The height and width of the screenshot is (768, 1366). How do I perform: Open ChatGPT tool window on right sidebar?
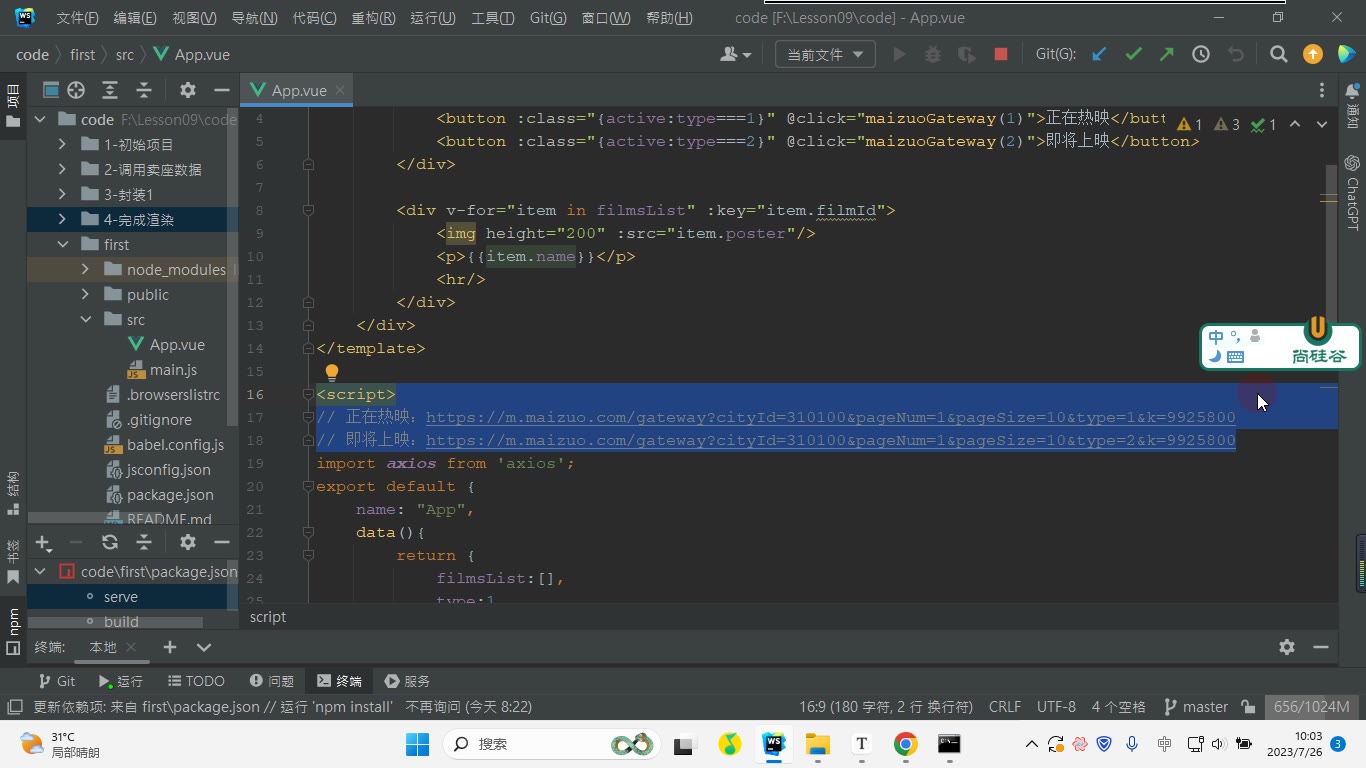[x=1352, y=191]
